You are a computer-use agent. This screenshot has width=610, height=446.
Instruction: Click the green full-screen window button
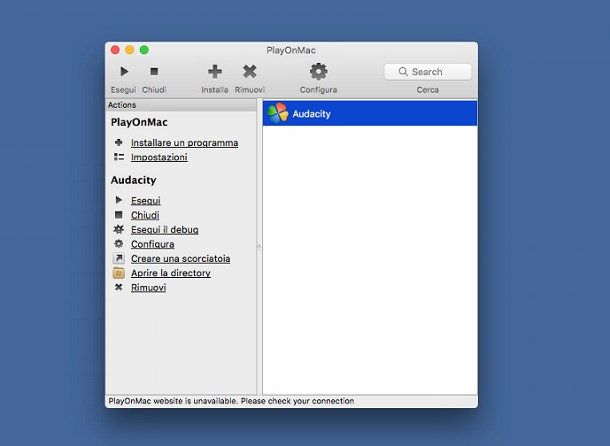[x=144, y=50]
